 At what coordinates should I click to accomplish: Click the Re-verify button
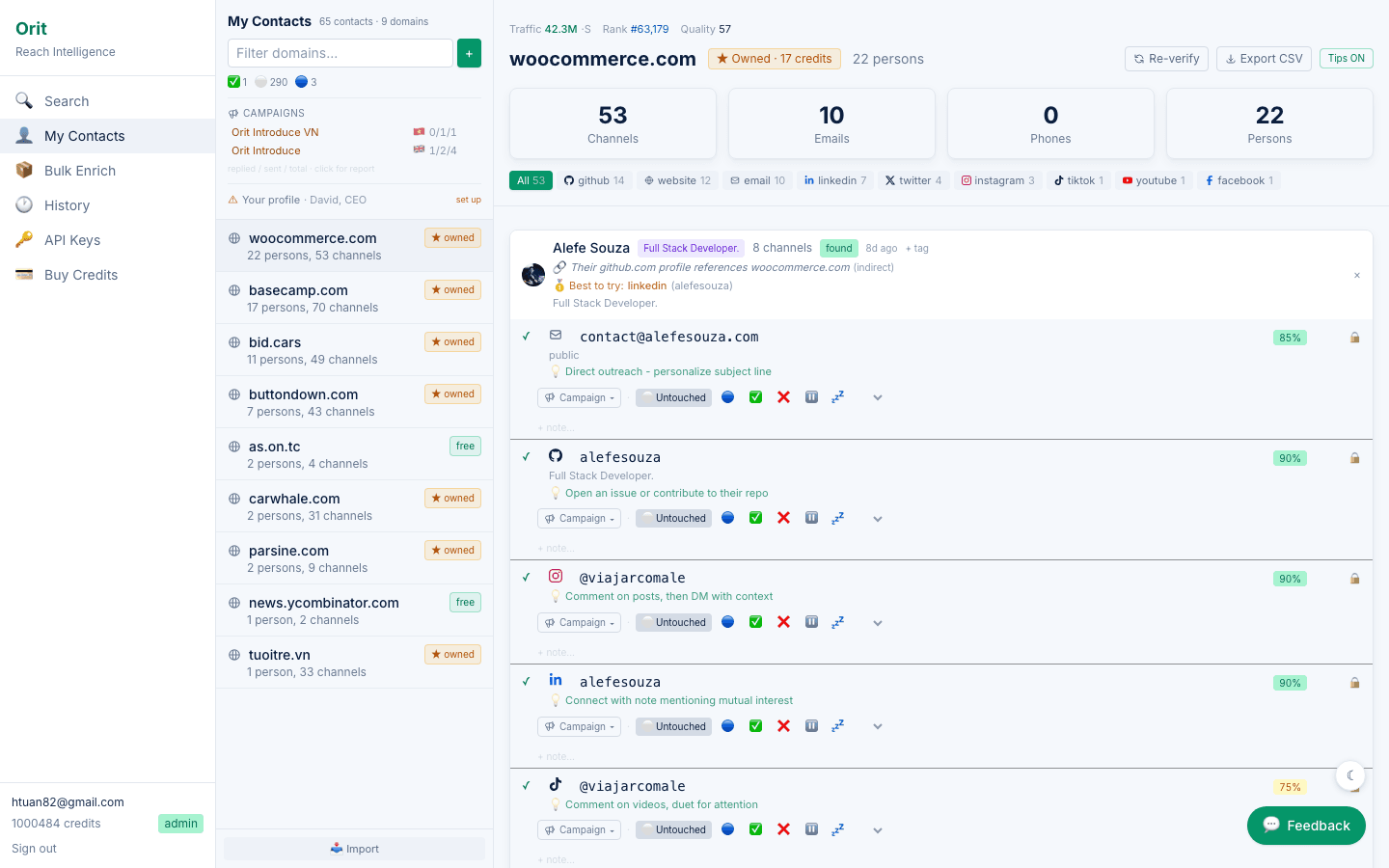point(1166,59)
